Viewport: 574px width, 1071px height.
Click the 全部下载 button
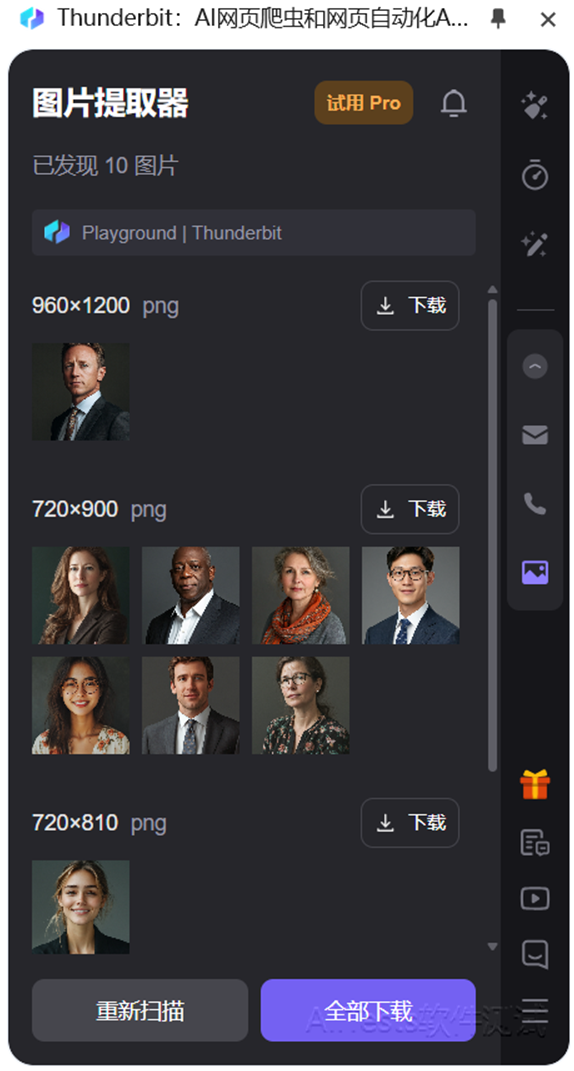[x=368, y=1010]
